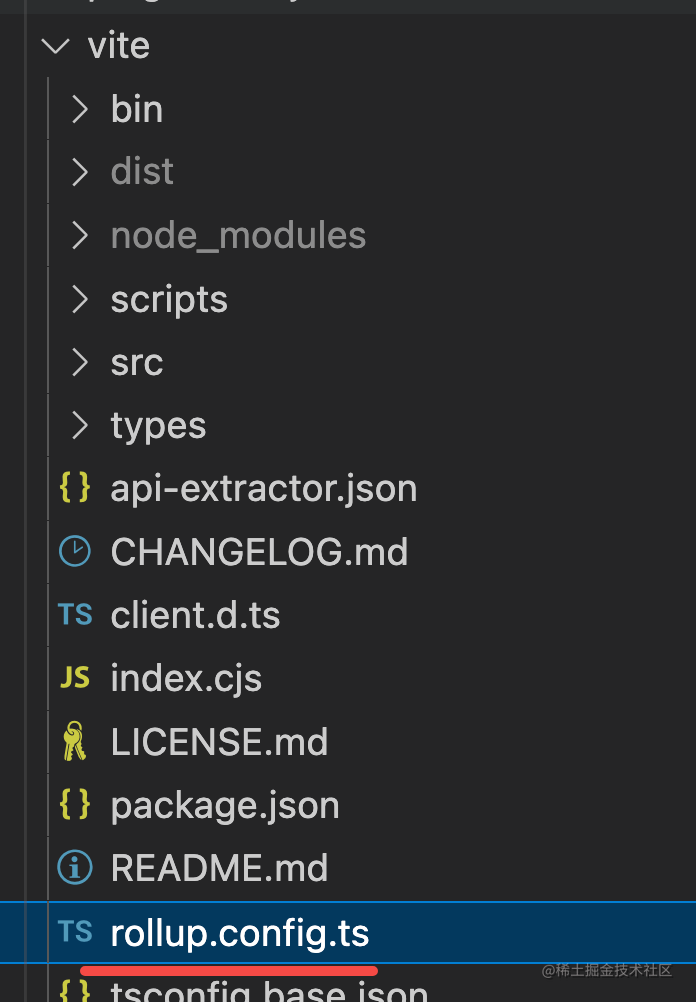Open the tsconfig.base.json file

269,992
